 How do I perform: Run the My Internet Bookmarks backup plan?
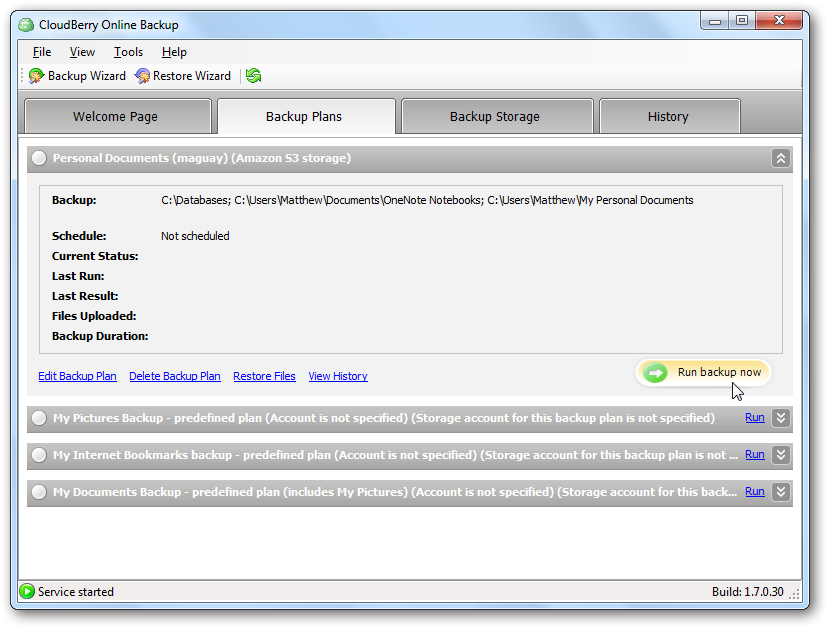[x=755, y=454]
